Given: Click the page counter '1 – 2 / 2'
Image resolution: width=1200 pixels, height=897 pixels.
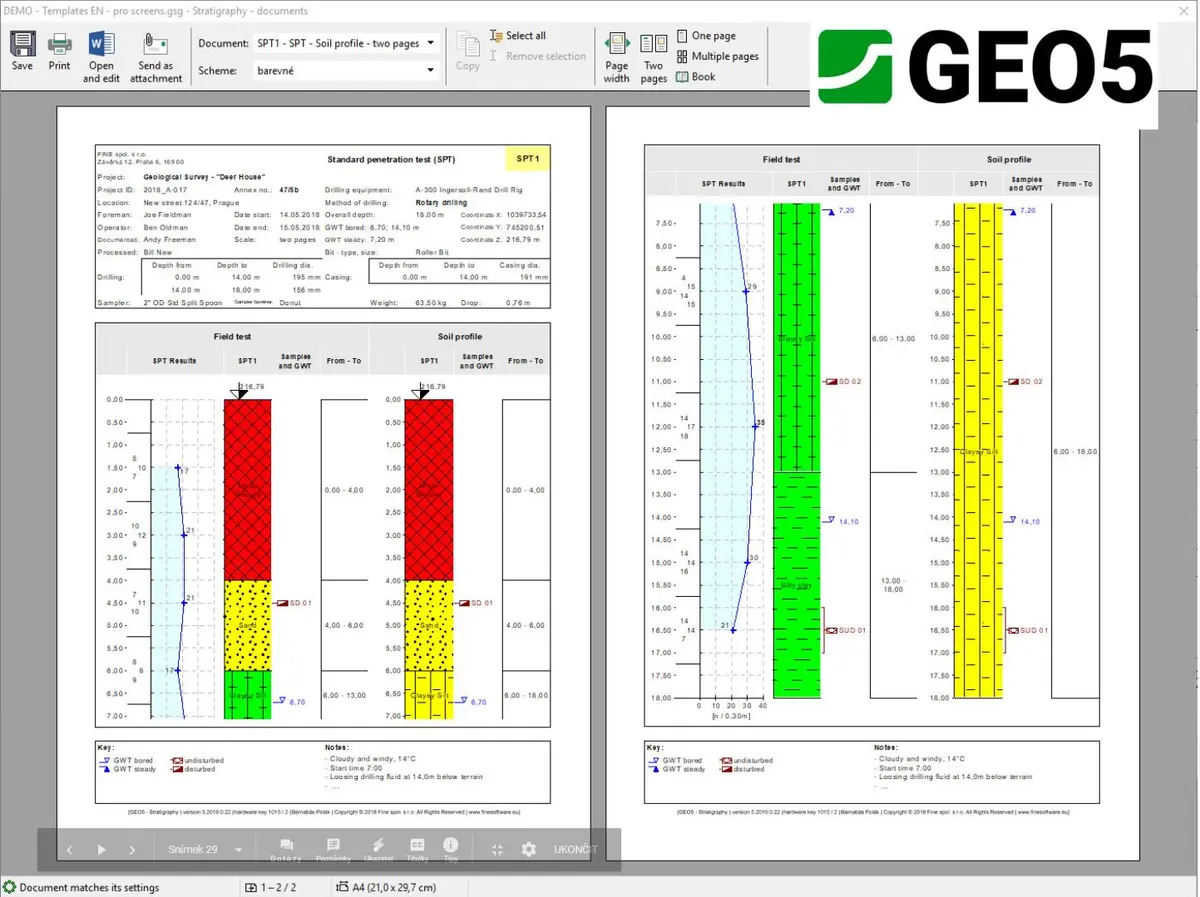Looking at the screenshot, I should [279, 887].
